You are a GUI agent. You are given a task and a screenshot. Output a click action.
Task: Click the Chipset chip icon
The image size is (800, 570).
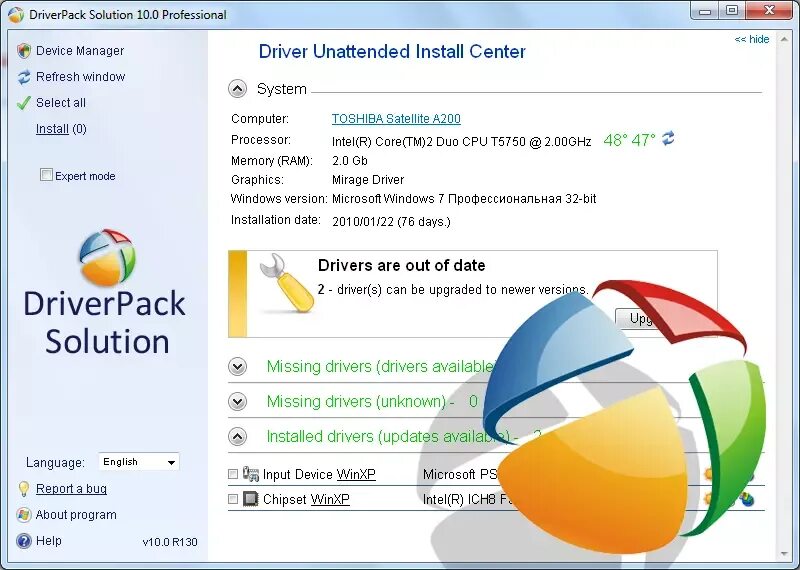(251, 499)
